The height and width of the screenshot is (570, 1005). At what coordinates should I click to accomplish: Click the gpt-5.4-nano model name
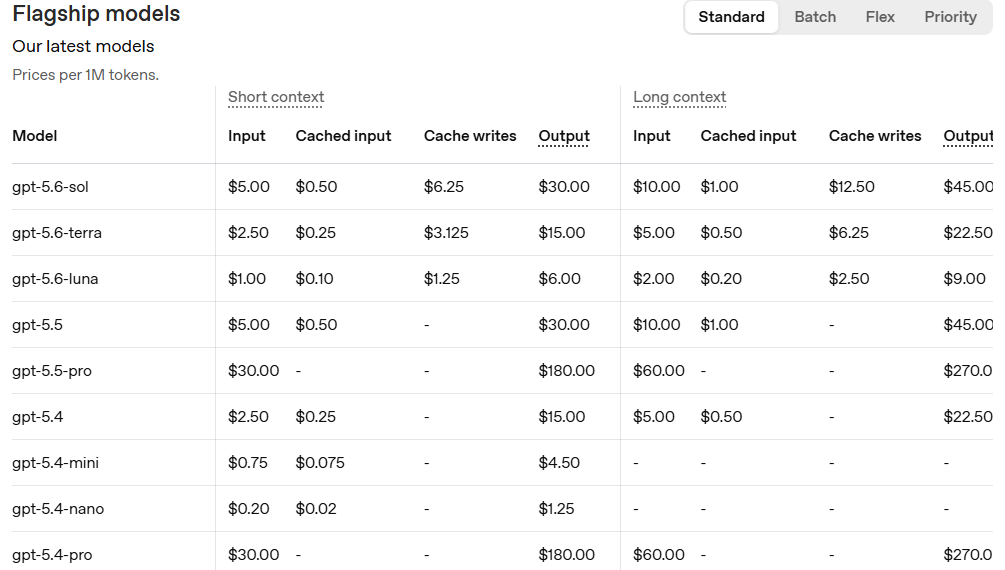[x=58, y=508]
